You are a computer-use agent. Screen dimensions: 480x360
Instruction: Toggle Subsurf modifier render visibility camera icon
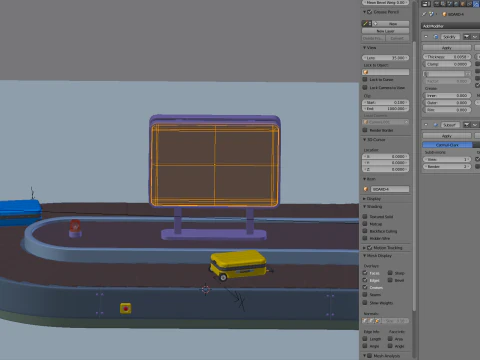[x=467, y=125]
